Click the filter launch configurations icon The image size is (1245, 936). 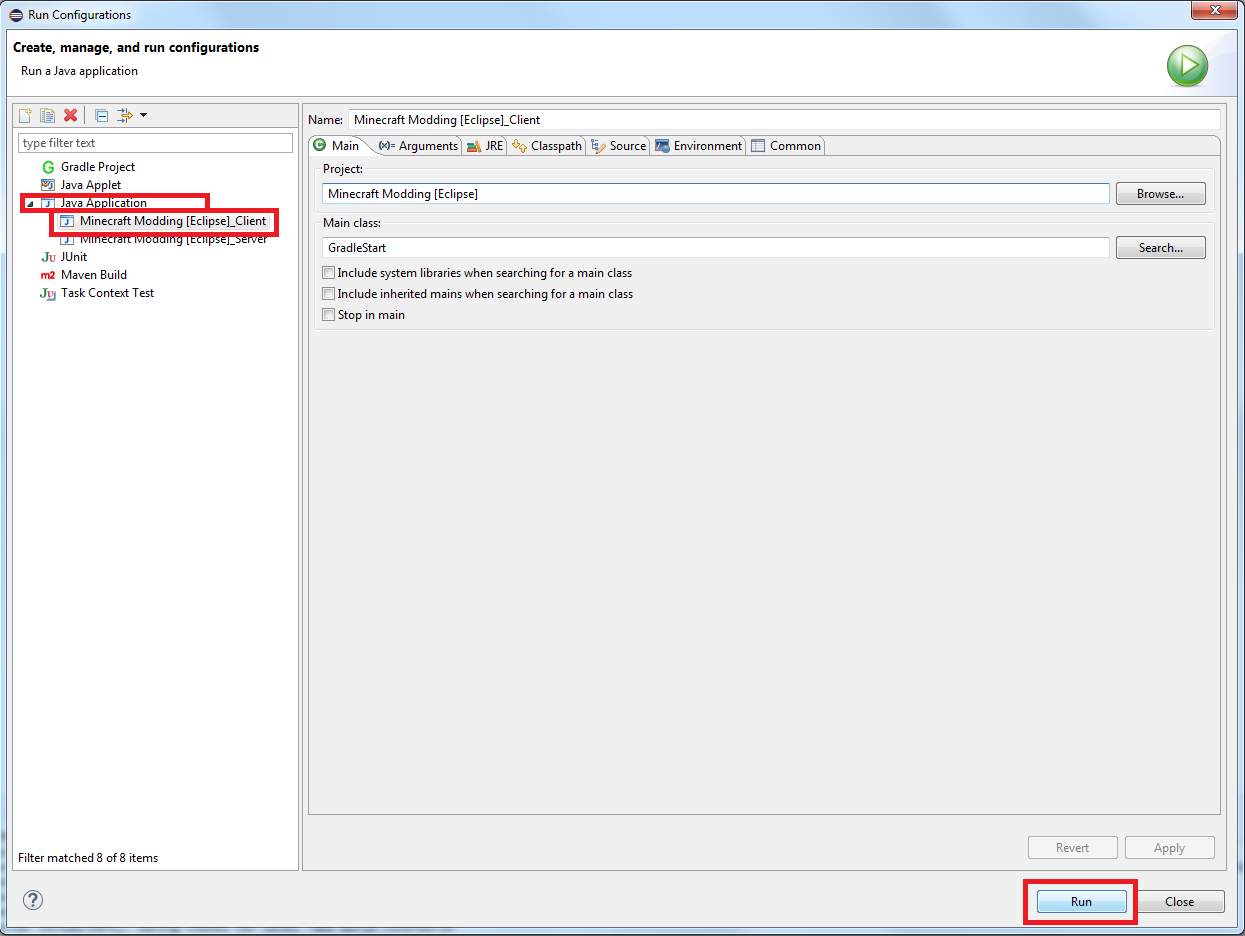click(x=124, y=115)
